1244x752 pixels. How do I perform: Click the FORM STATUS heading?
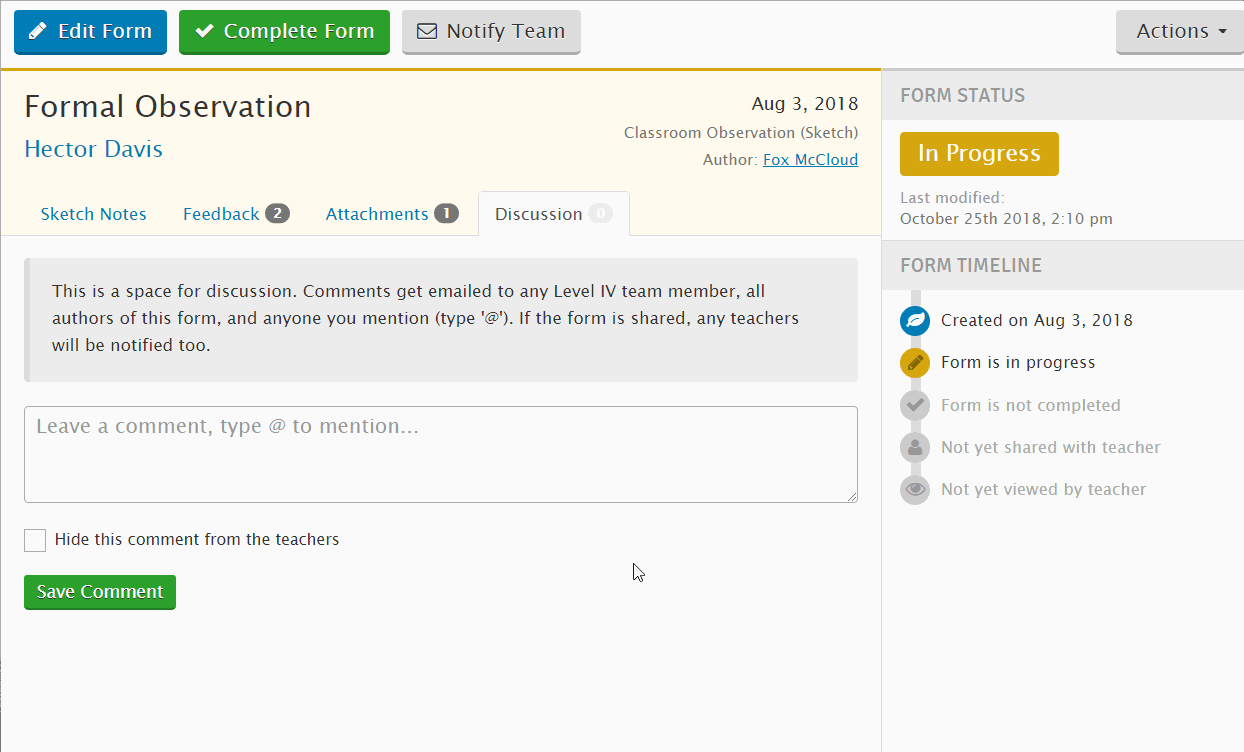[x=962, y=96]
